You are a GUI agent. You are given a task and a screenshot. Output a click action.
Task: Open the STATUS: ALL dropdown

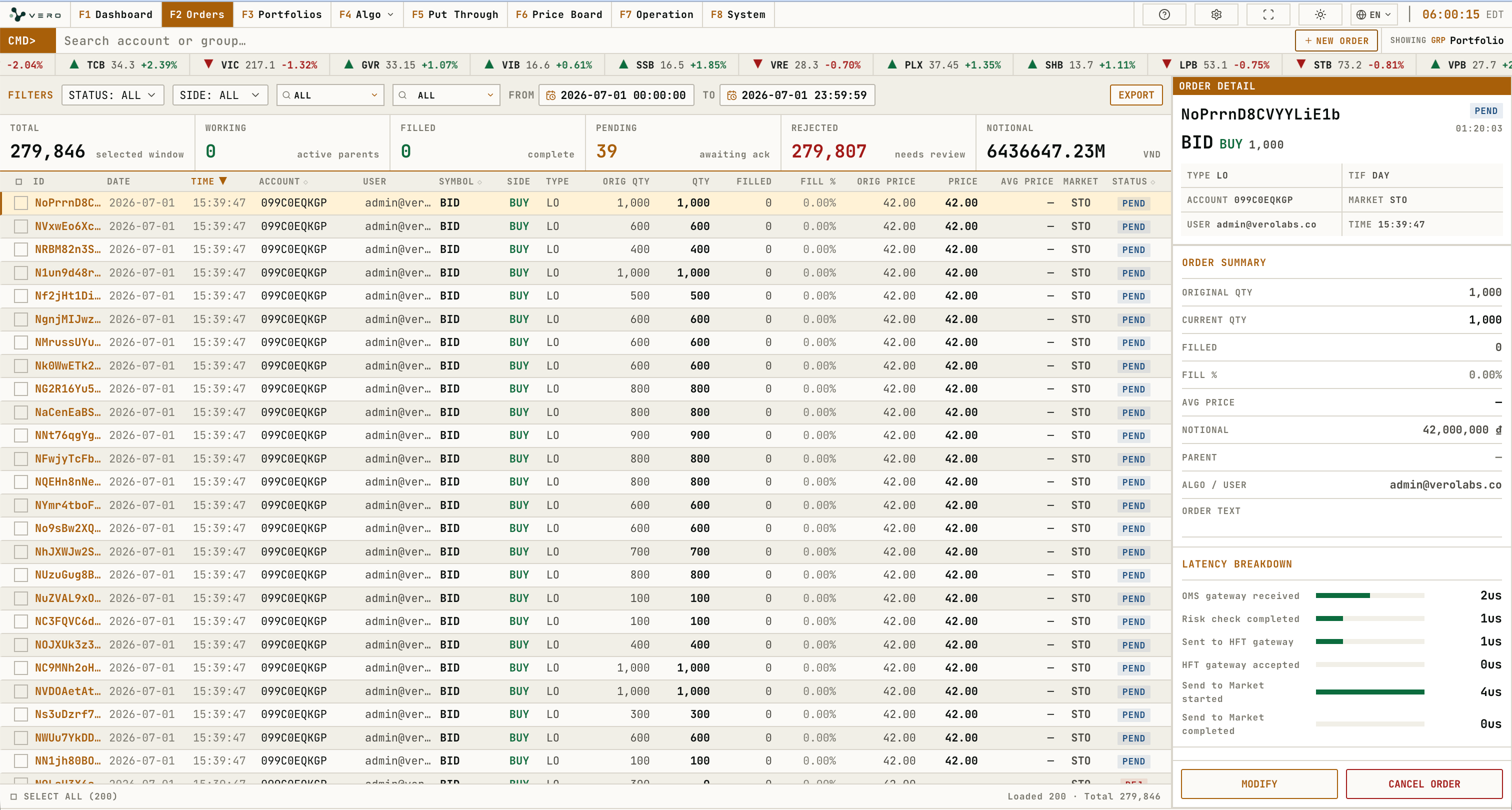[112, 95]
